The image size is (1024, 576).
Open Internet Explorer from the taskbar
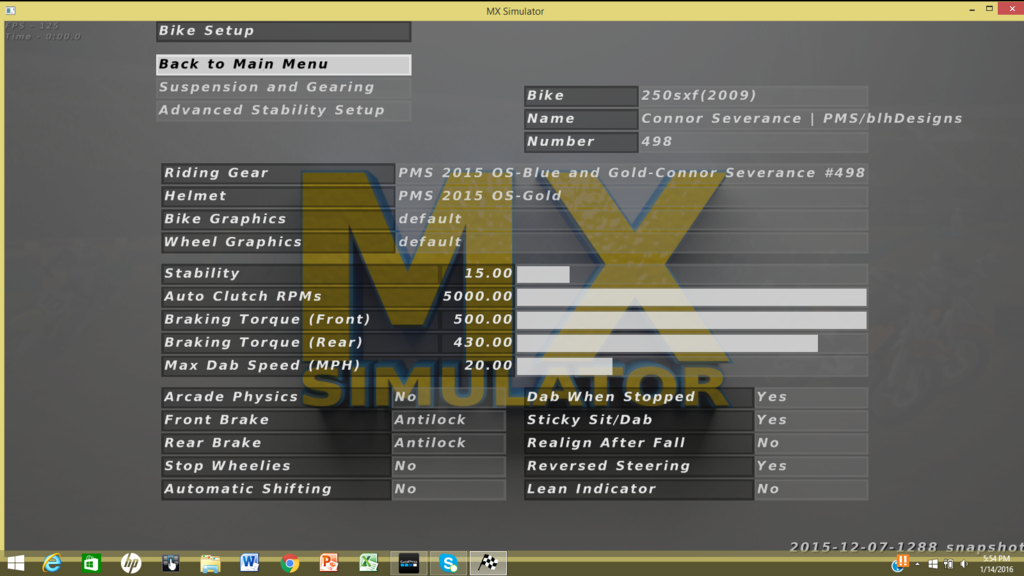click(x=52, y=563)
